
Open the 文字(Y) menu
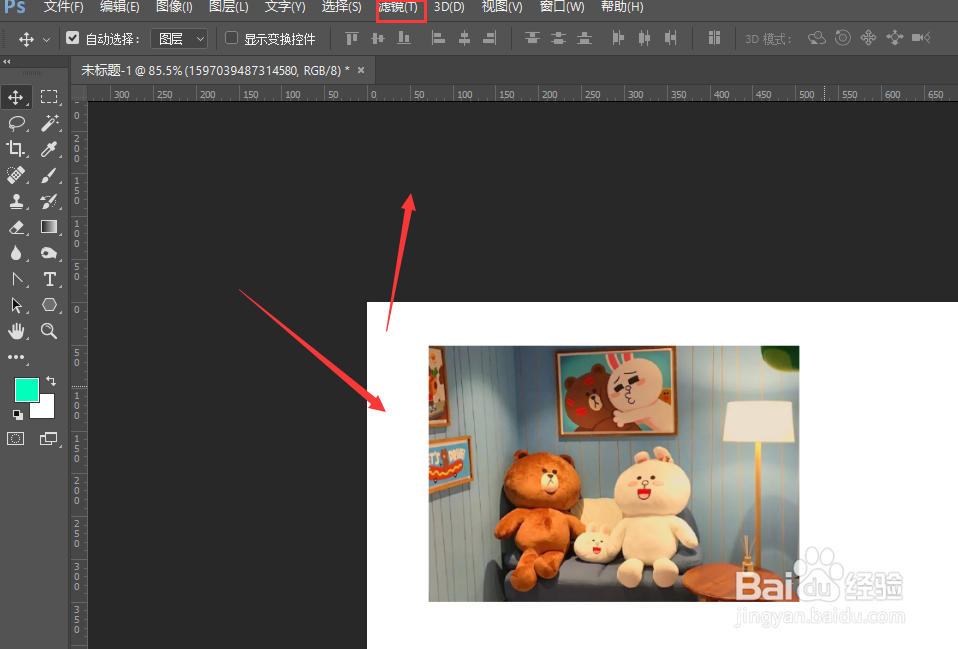pos(285,7)
